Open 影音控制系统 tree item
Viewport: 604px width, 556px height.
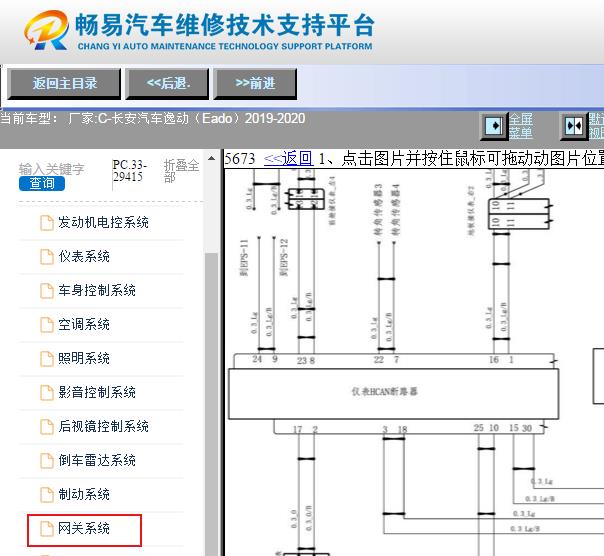97,392
